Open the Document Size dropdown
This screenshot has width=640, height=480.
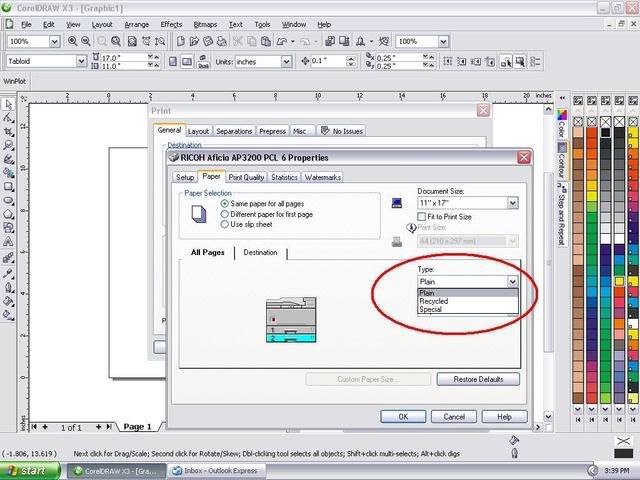(512, 203)
